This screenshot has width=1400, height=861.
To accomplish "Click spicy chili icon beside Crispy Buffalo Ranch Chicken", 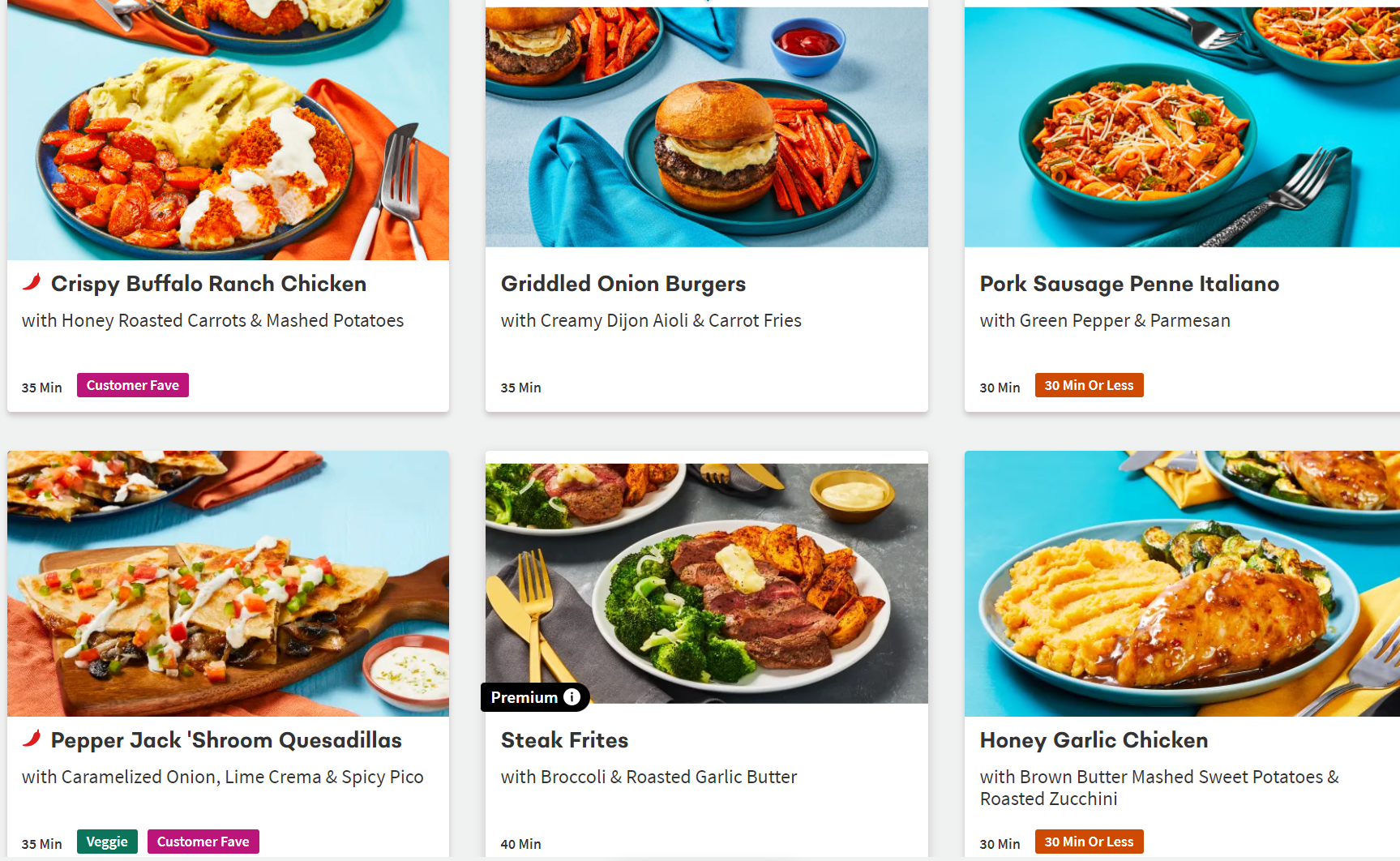I will point(32,282).
